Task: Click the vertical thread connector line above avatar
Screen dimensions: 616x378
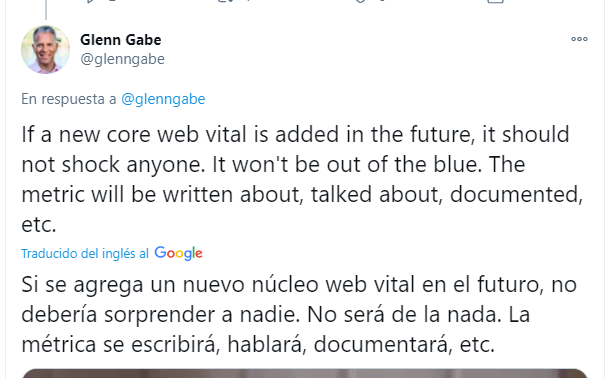Action: [46, 9]
